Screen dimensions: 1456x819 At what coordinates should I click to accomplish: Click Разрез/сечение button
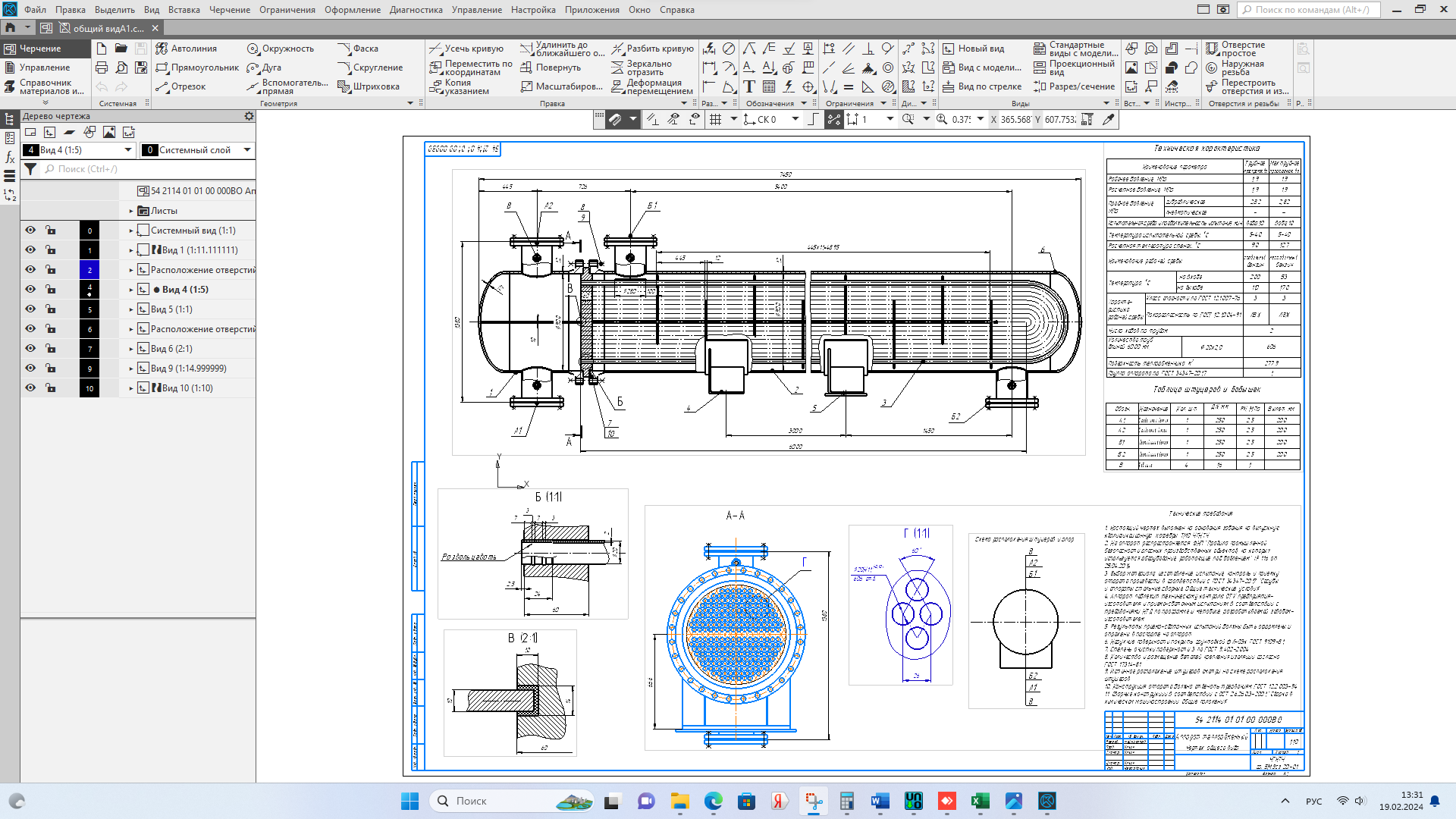(x=1074, y=86)
